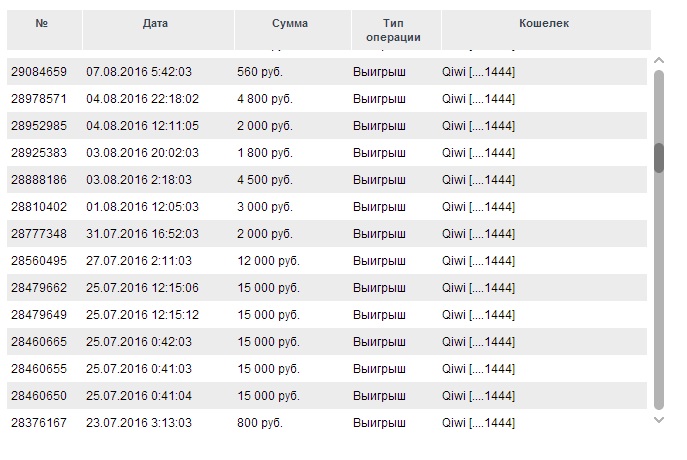687x460 pixels.
Task: Click Выигрыш in row 28810402
Action: 379,207
